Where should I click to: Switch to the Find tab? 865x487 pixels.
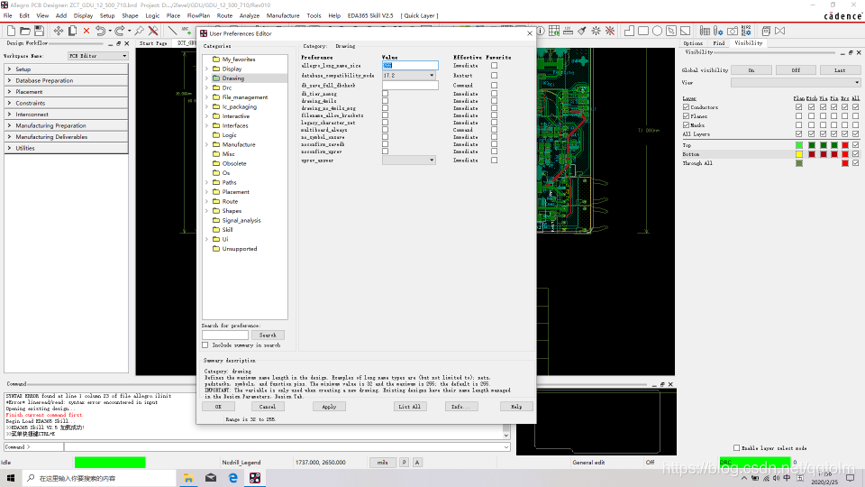[718, 43]
